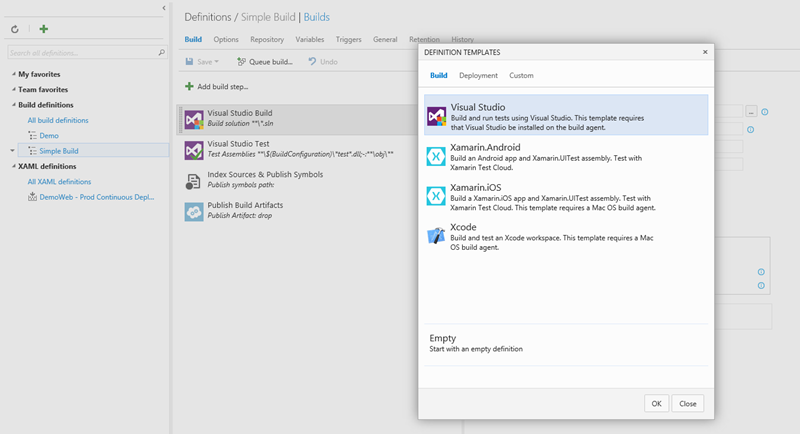Collapse the left panel with the chevron
Image resolution: width=800 pixels, height=434 pixels.
(164, 8)
